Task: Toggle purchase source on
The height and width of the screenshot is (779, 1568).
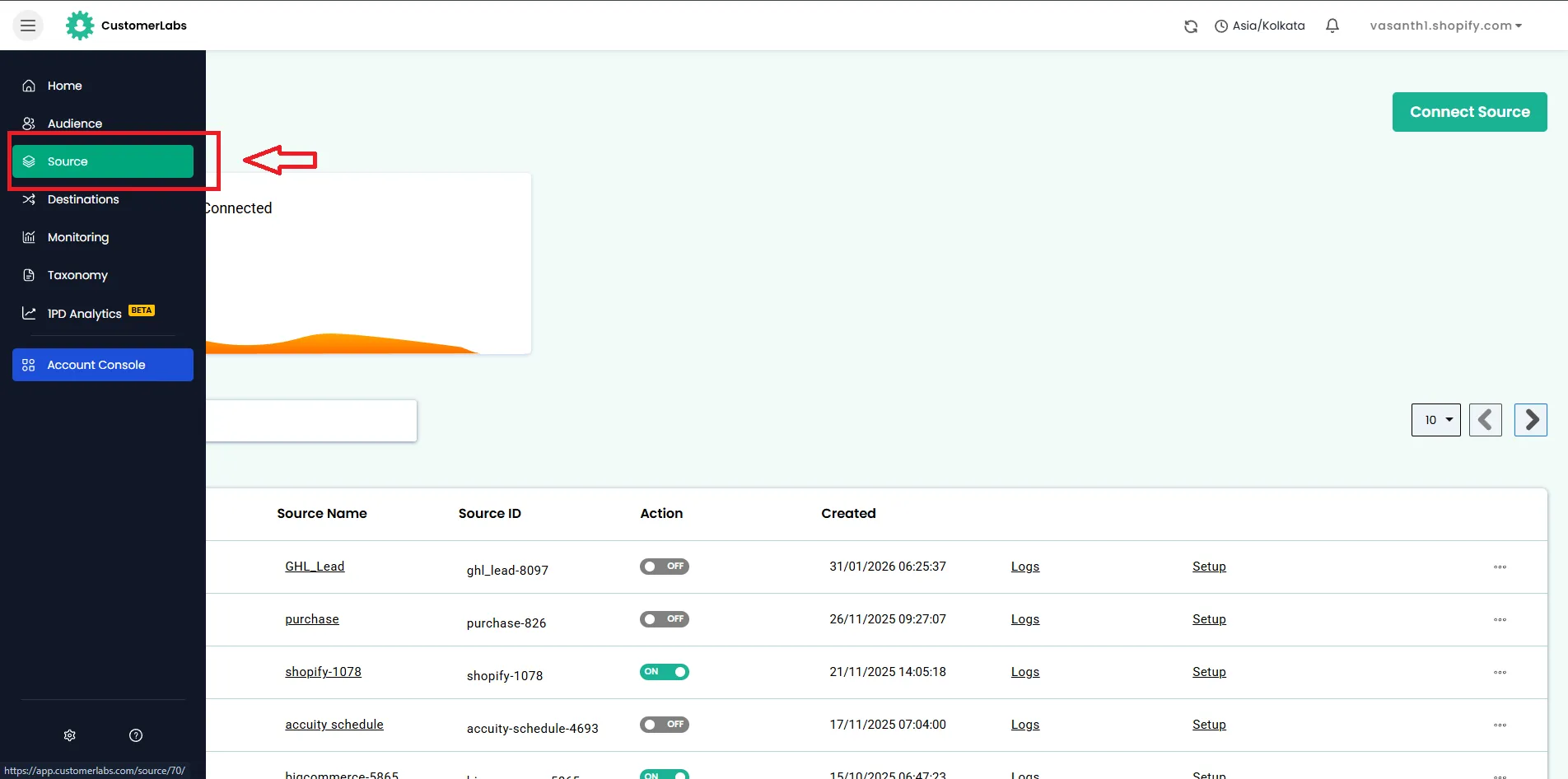Action: 665,619
